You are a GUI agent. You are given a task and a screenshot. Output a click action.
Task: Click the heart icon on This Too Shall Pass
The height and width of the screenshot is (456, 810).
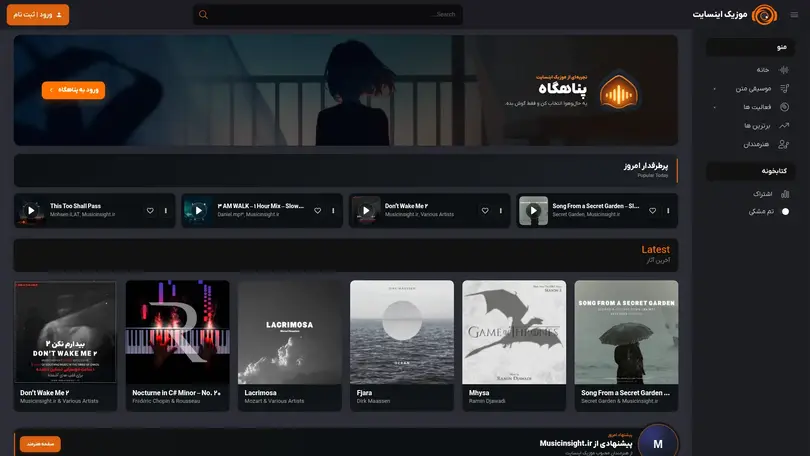point(150,210)
